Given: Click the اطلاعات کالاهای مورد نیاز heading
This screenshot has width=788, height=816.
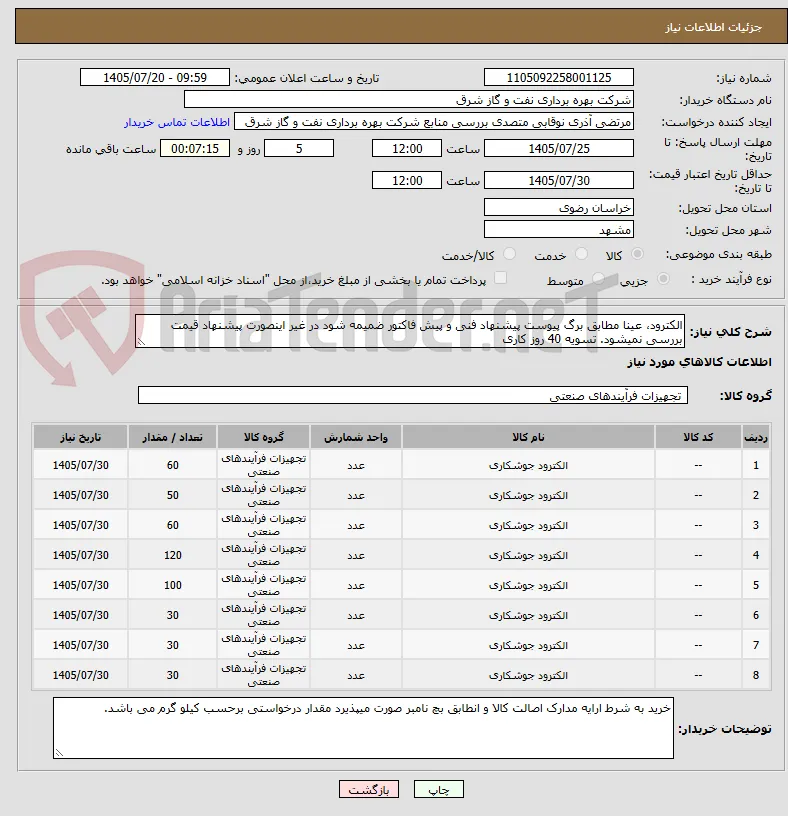Looking at the screenshot, I should pos(699,362).
